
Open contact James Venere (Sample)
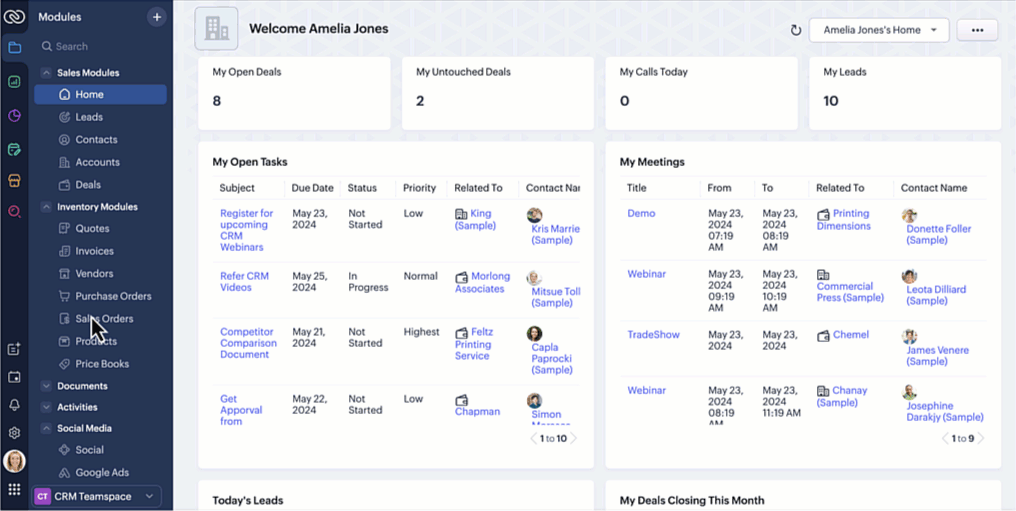point(938,356)
